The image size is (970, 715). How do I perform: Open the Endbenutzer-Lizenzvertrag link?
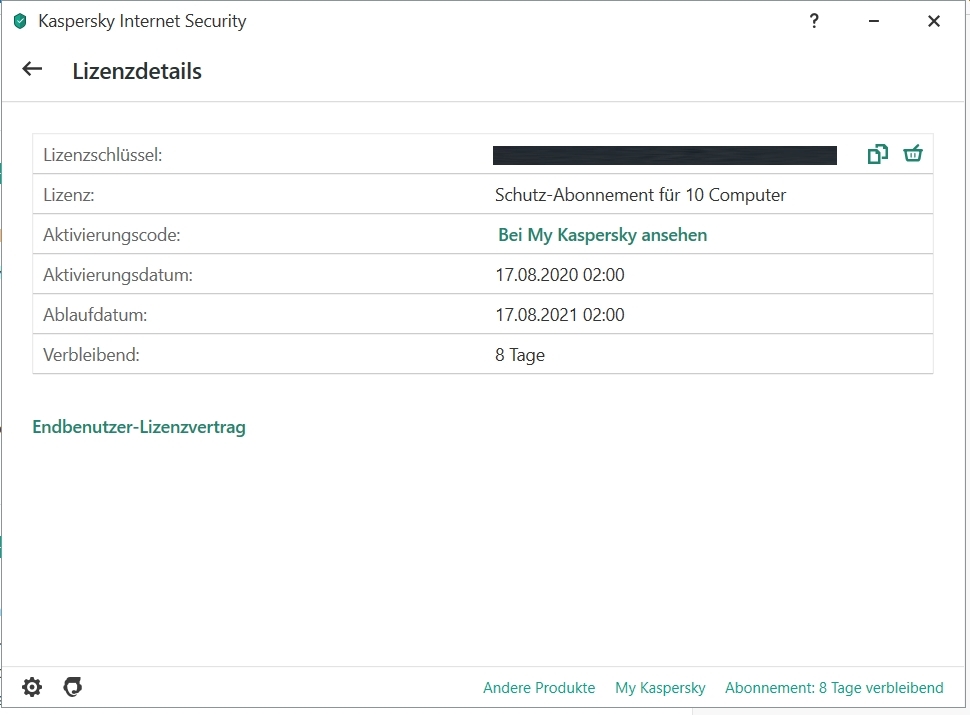coord(139,427)
